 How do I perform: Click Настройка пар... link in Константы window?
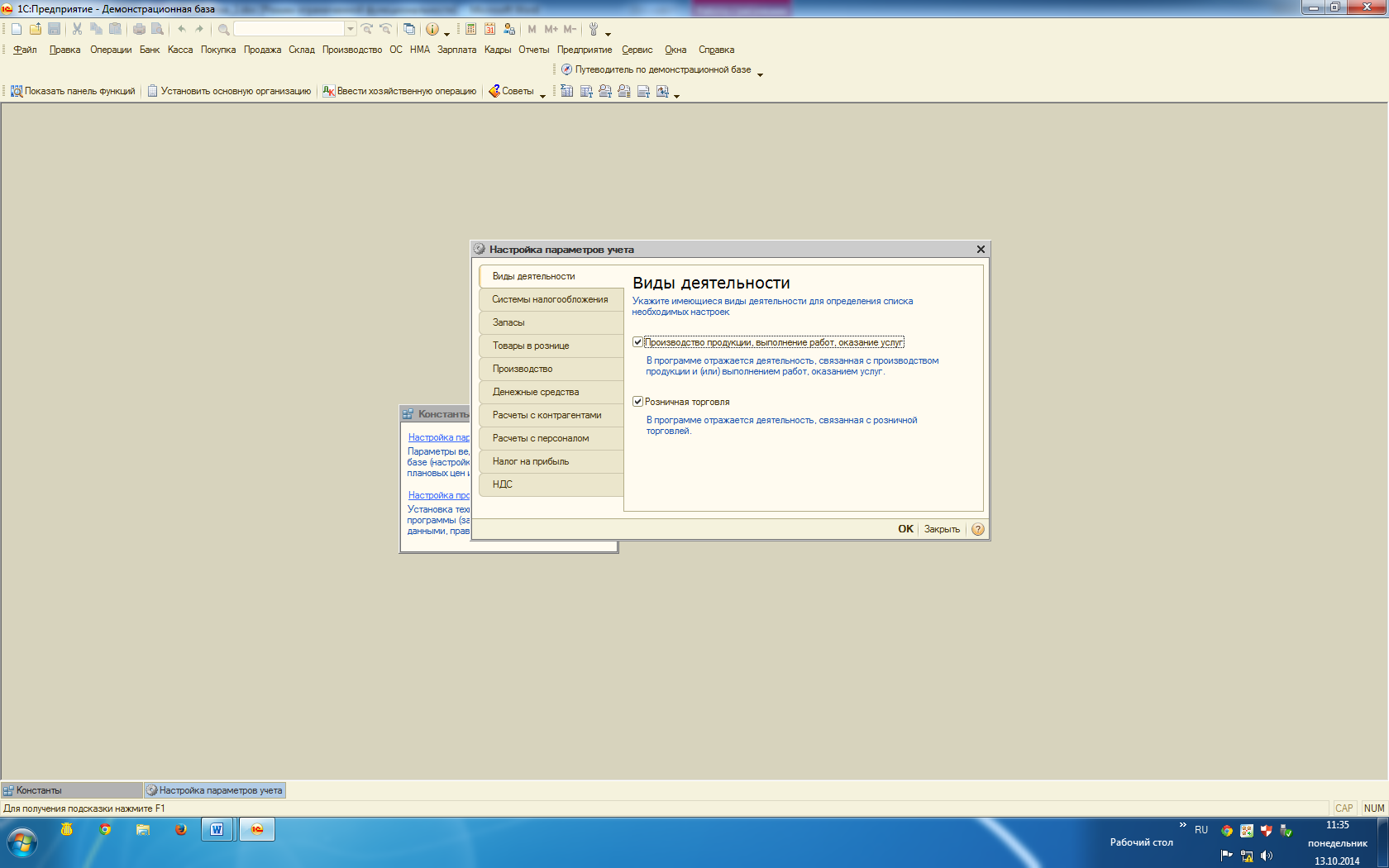[438, 437]
